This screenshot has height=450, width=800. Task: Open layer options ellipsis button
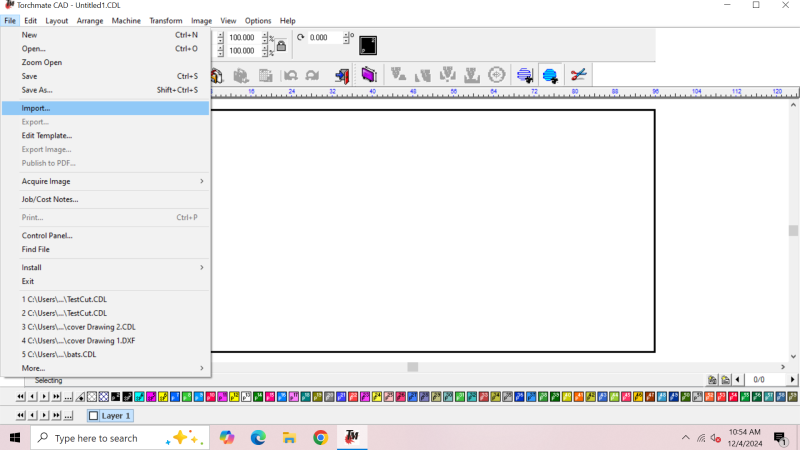[x=68, y=416]
